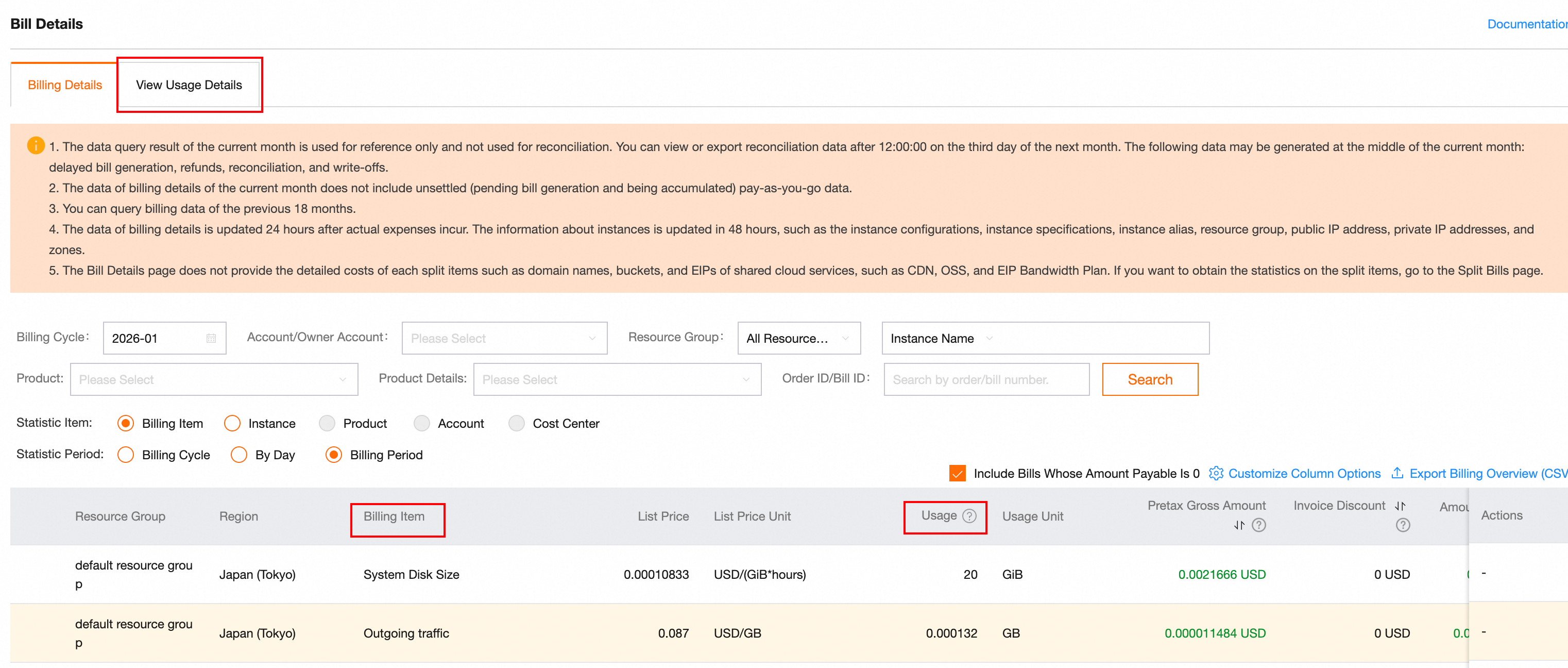Sort by Pretax Gross Amount arrows
The image size is (1568, 668).
click(1239, 525)
